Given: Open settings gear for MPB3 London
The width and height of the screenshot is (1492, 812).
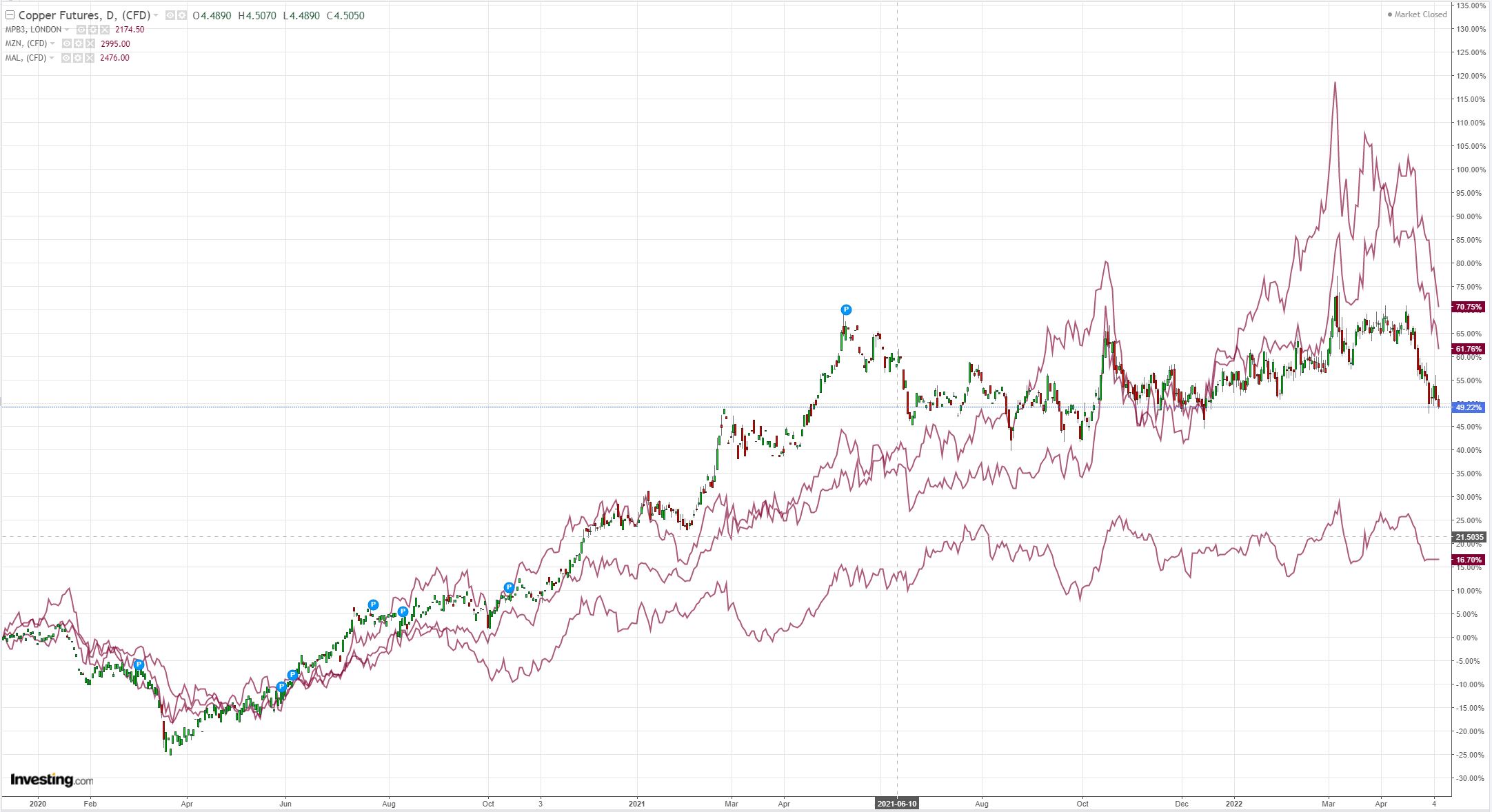Looking at the screenshot, I should pos(93,30).
